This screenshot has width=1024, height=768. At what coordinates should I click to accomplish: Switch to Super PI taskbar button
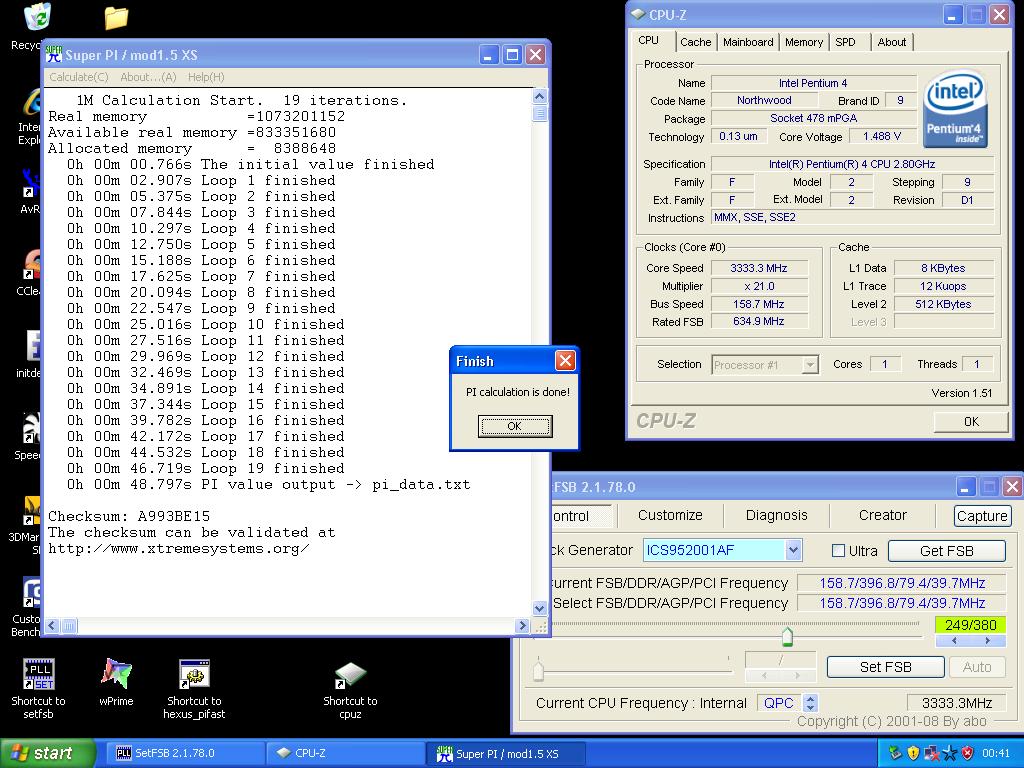506,754
